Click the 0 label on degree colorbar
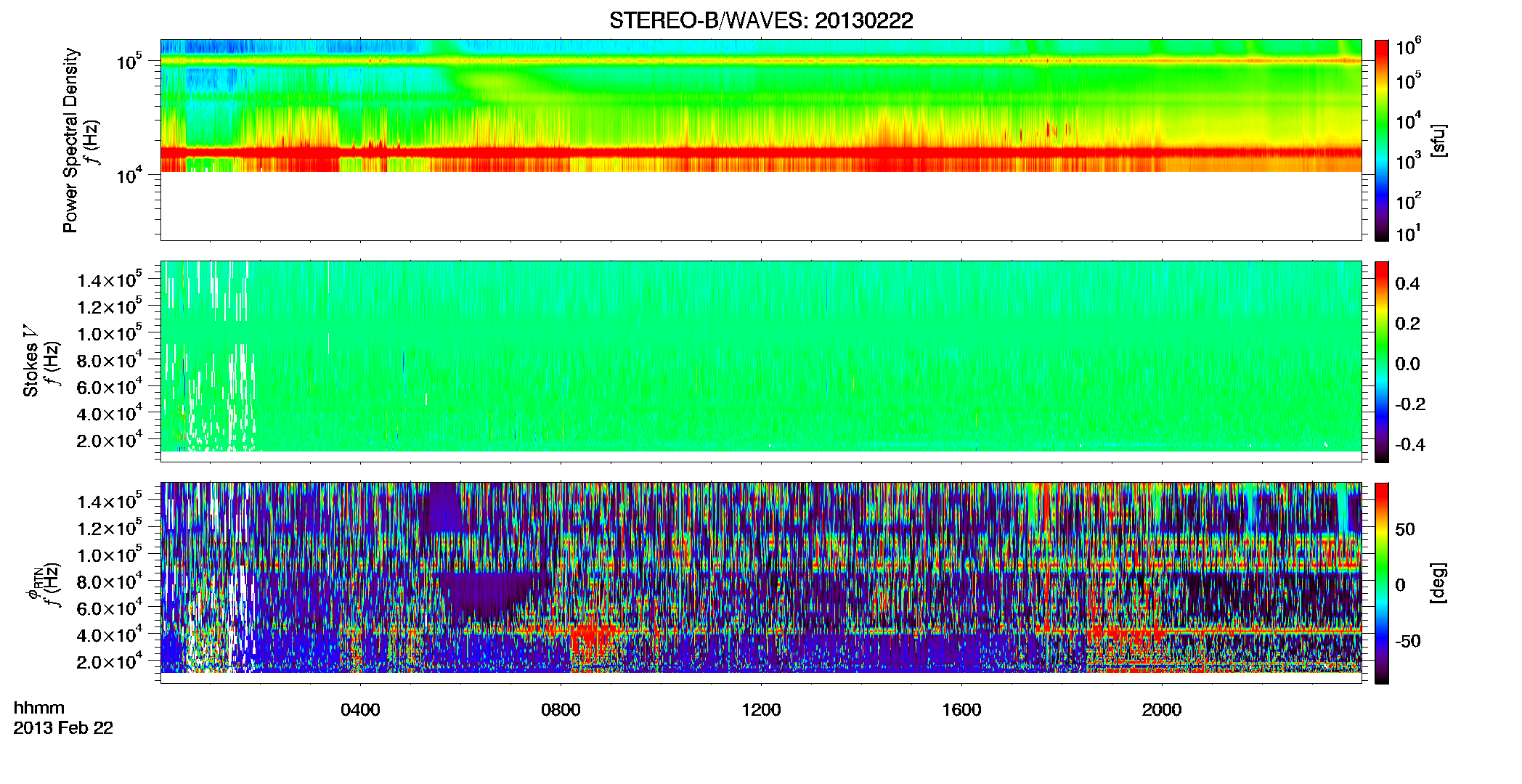 click(x=1400, y=585)
